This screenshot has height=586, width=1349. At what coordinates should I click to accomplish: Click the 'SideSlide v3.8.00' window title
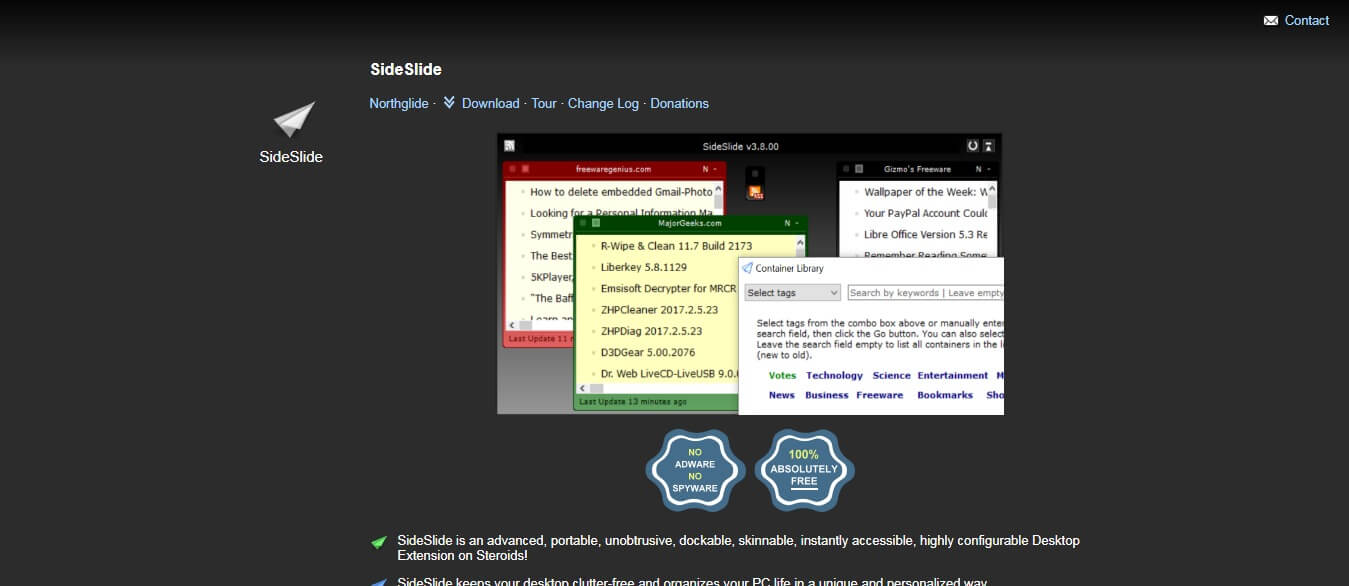tap(741, 146)
